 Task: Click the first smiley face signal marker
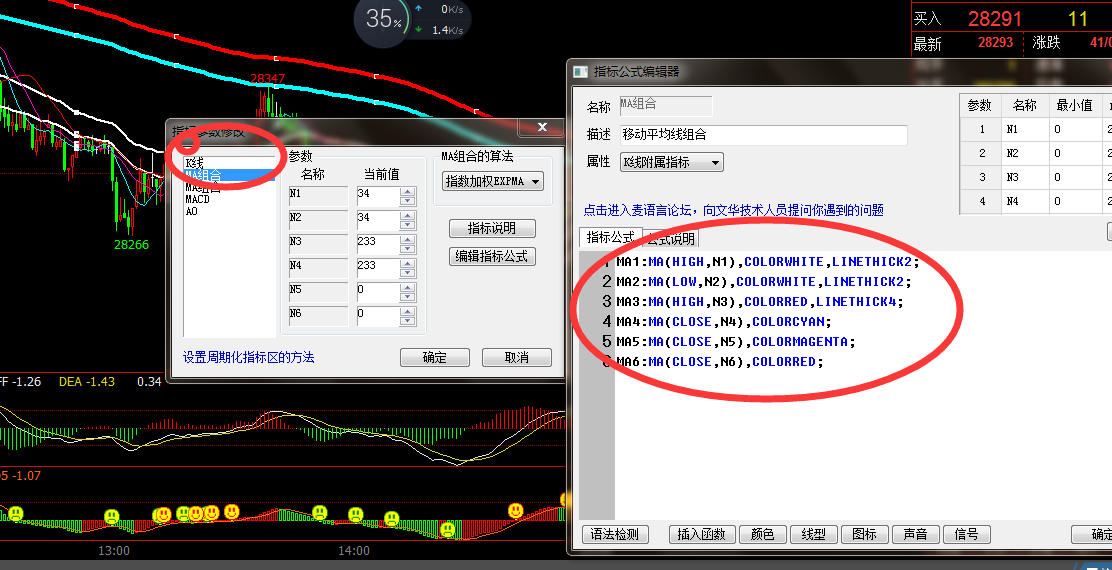16,514
